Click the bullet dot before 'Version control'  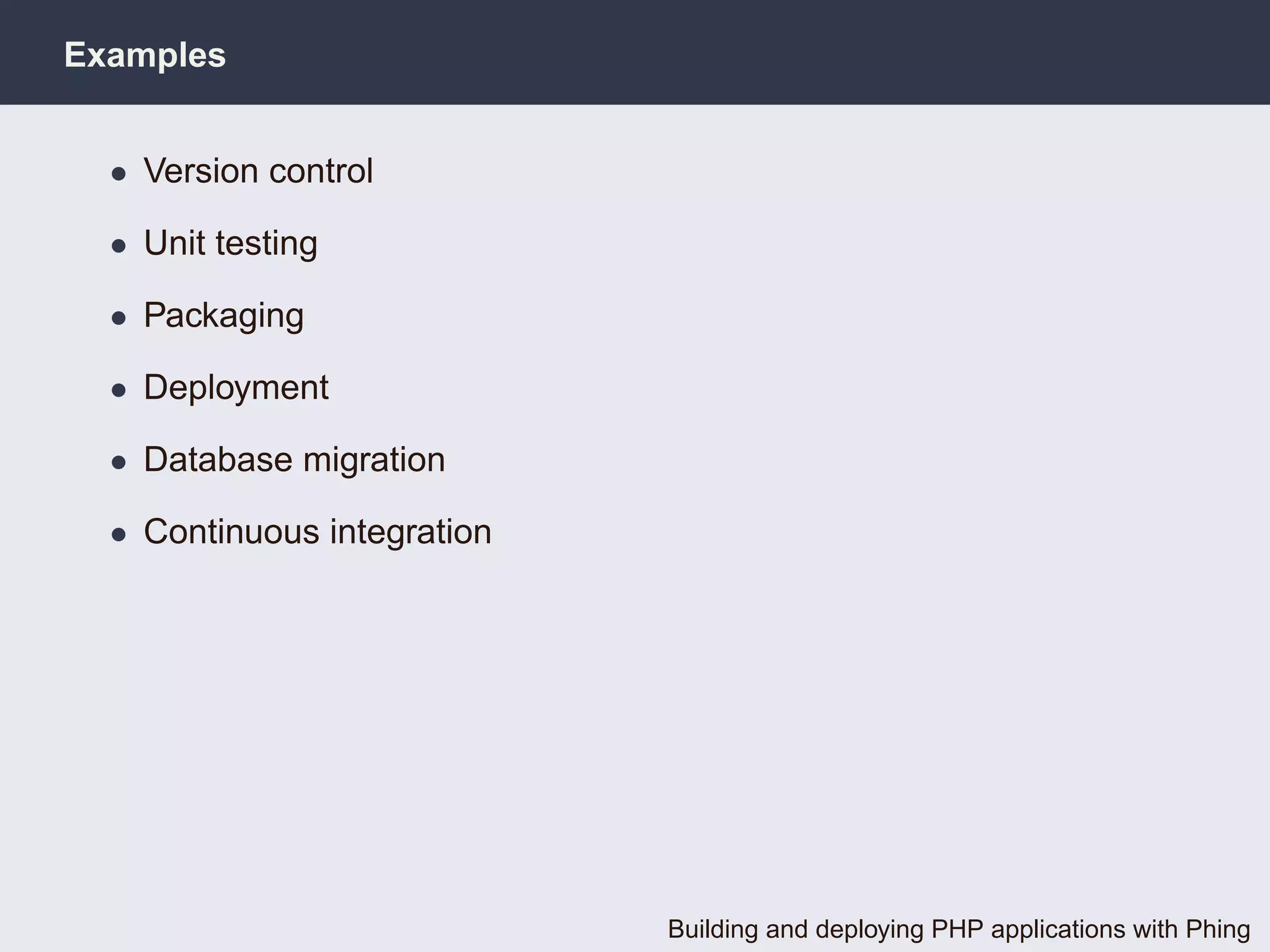click(x=118, y=174)
